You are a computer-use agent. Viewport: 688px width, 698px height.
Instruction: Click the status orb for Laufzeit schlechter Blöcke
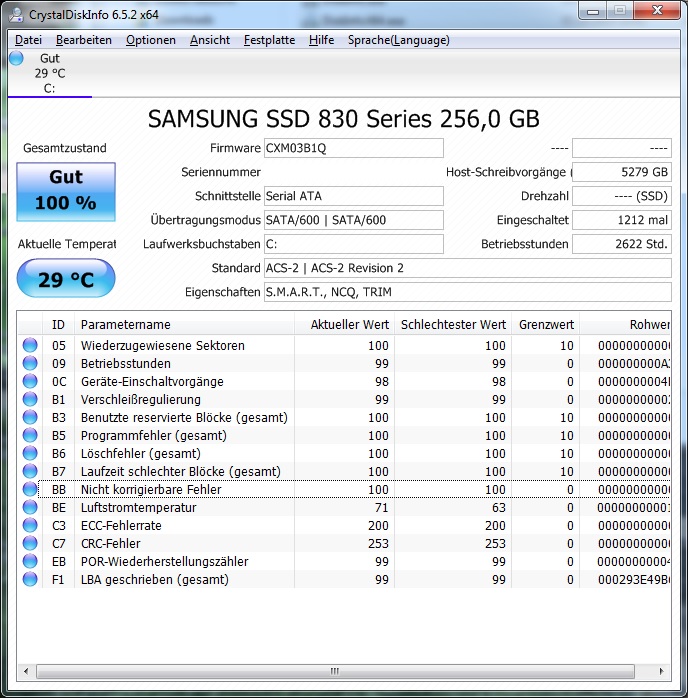click(30, 471)
